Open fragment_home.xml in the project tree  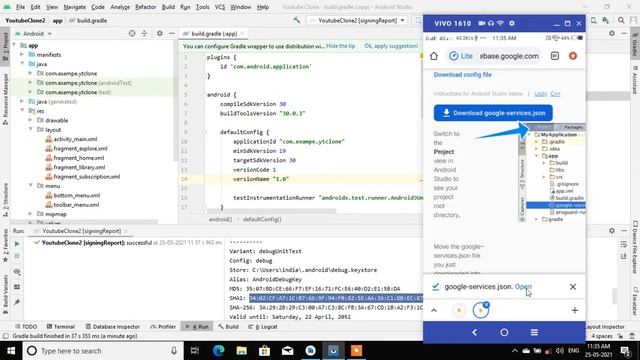coord(79,158)
